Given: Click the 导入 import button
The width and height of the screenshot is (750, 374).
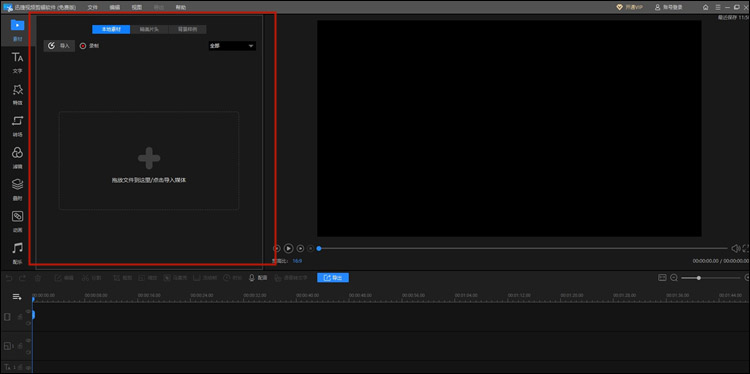Looking at the screenshot, I should [59, 46].
